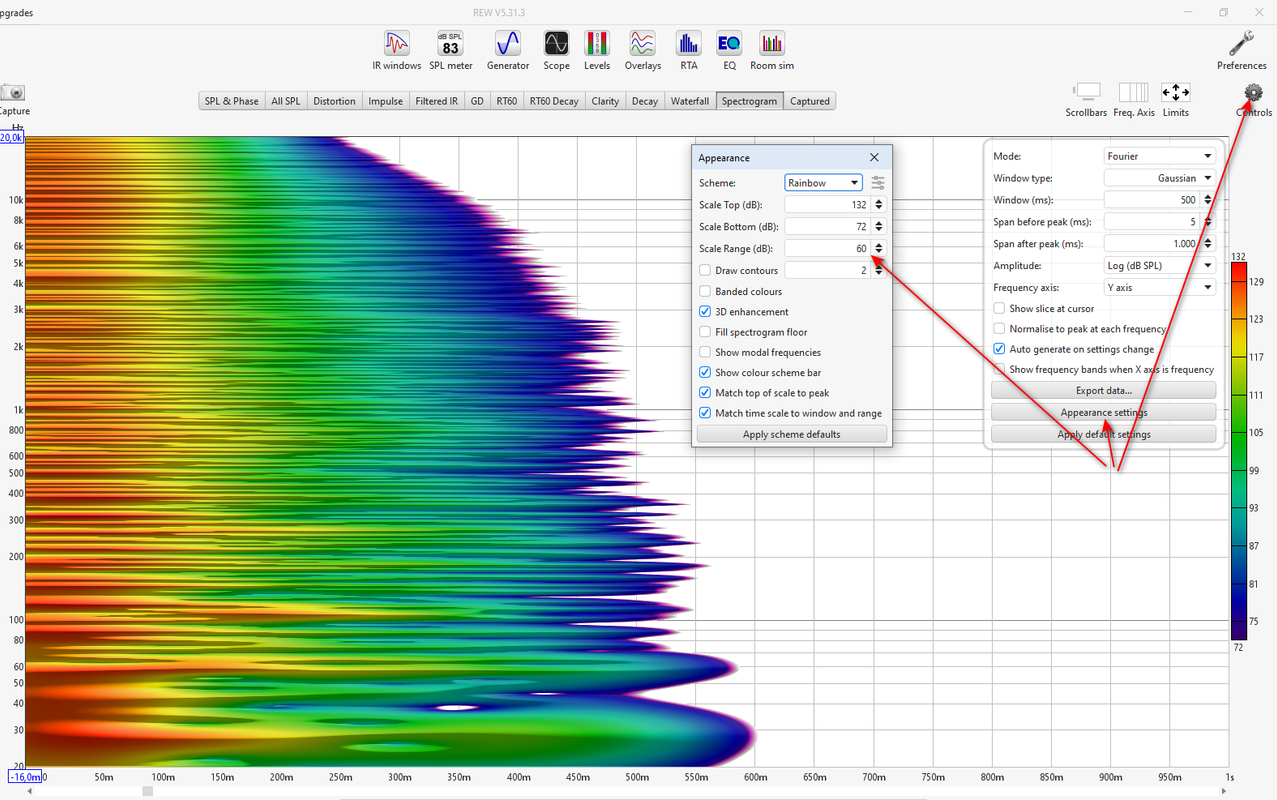Click the 20,0k axis limit box
The height and width of the screenshot is (800, 1277).
[x=11, y=138]
